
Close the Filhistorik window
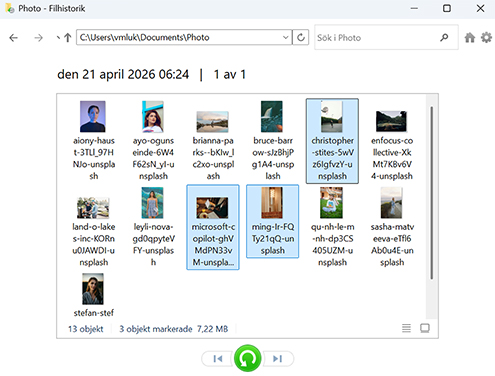(480, 8)
